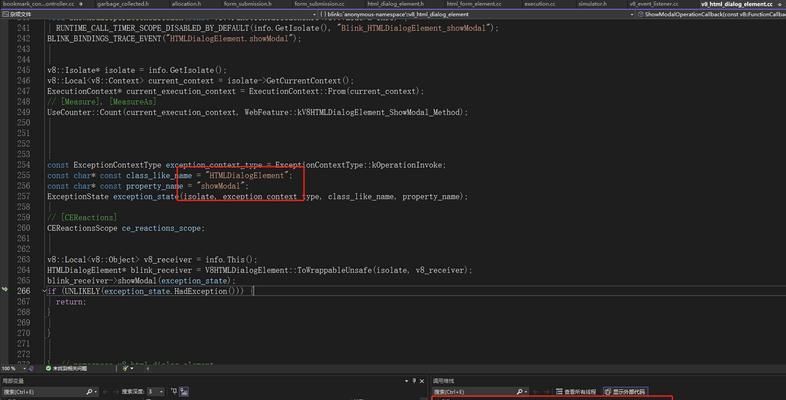Click the current statement arrow at line 266
Screen dimensions: 786x400
[x=5, y=290]
